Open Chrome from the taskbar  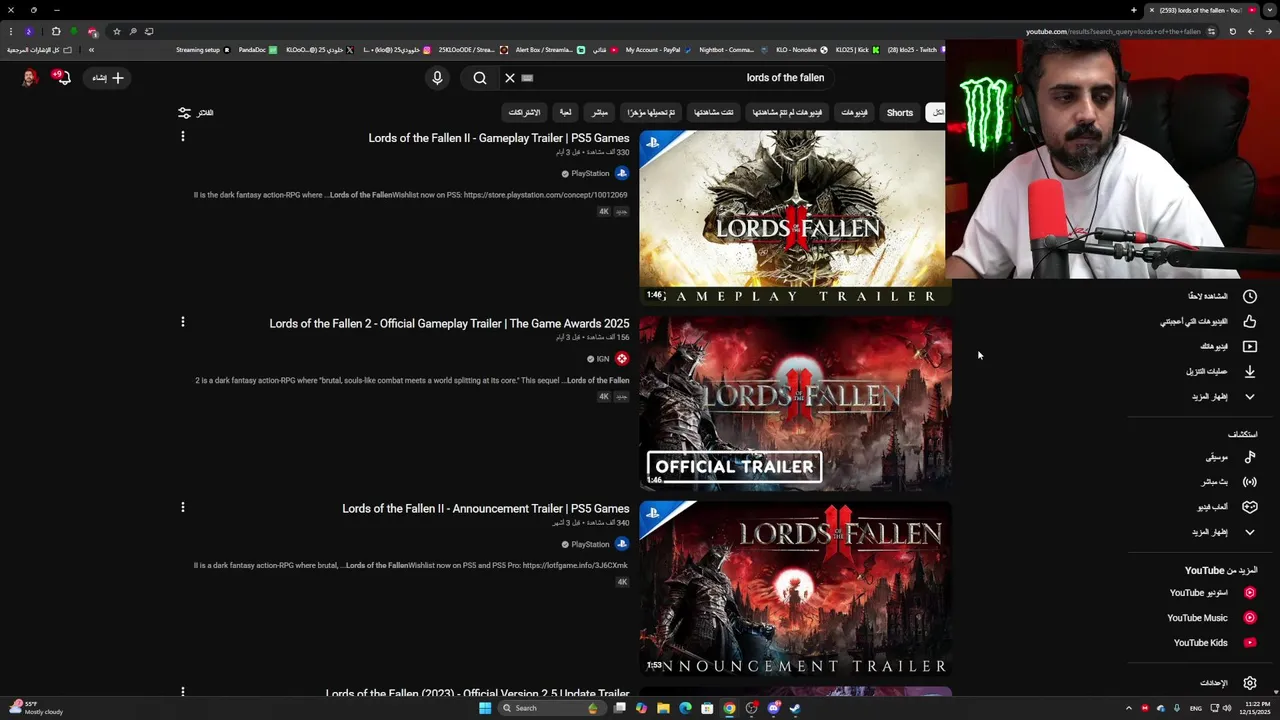[x=729, y=708]
